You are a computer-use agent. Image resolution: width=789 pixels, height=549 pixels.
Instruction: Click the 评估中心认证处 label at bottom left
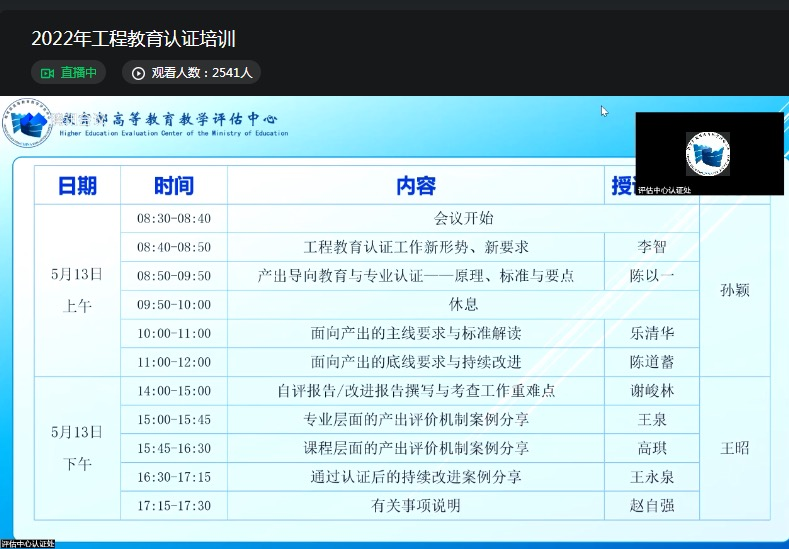click(x=27, y=544)
